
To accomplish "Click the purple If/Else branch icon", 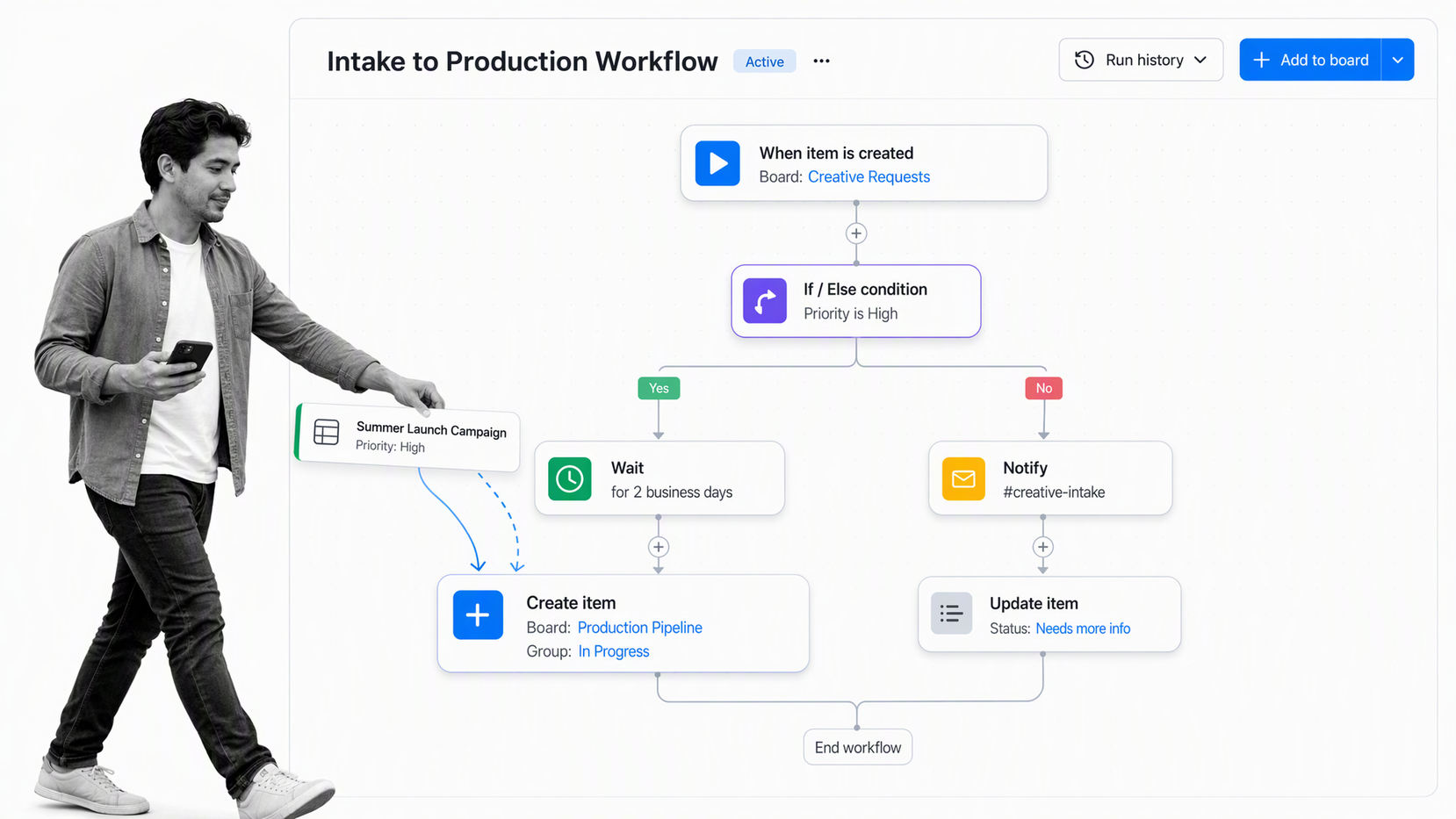I will click(x=765, y=301).
